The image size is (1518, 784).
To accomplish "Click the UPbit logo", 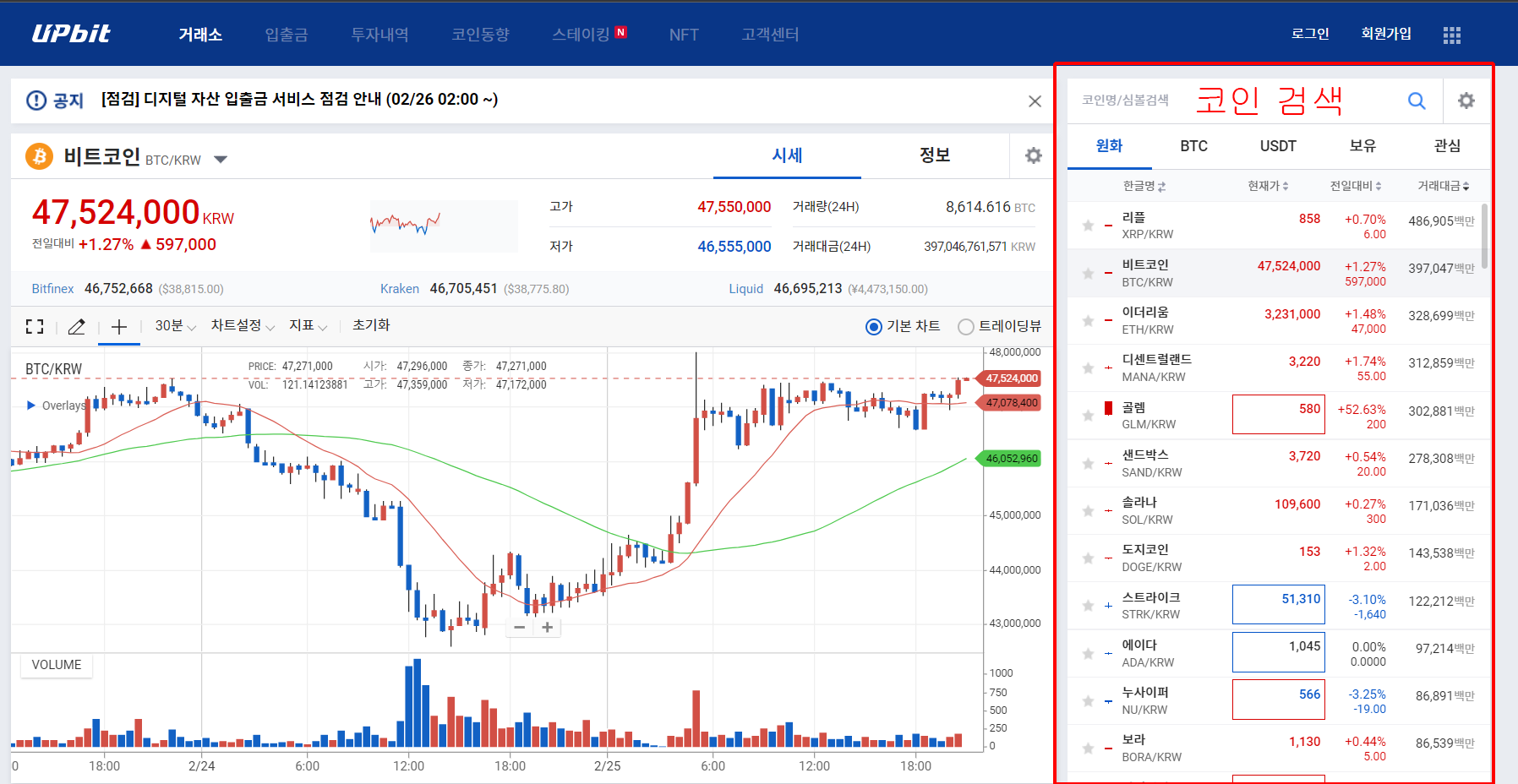I will pos(71,34).
